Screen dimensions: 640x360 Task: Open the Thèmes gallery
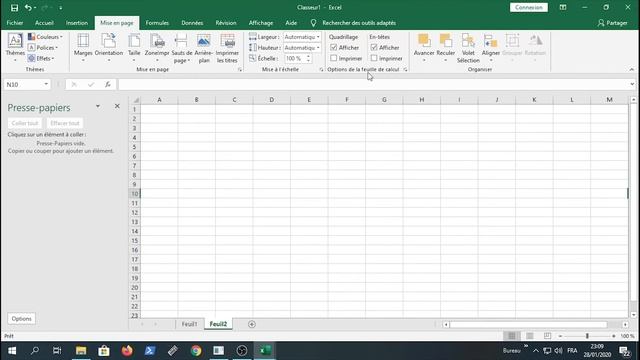pos(15,47)
